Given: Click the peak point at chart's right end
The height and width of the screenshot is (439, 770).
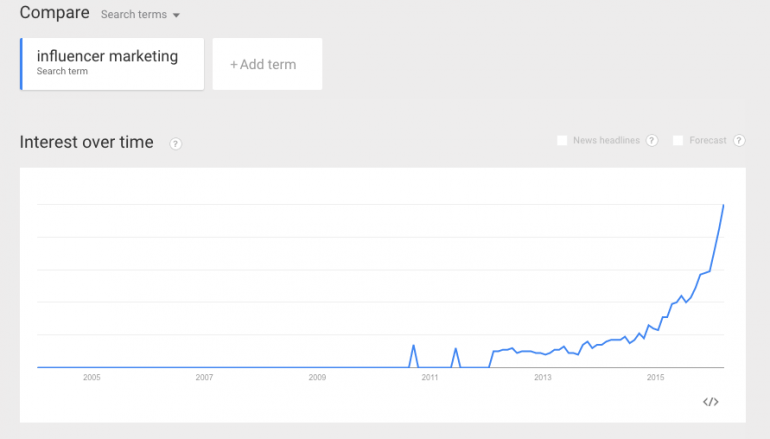Looking at the screenshot, I should click(x=723, y=205).
